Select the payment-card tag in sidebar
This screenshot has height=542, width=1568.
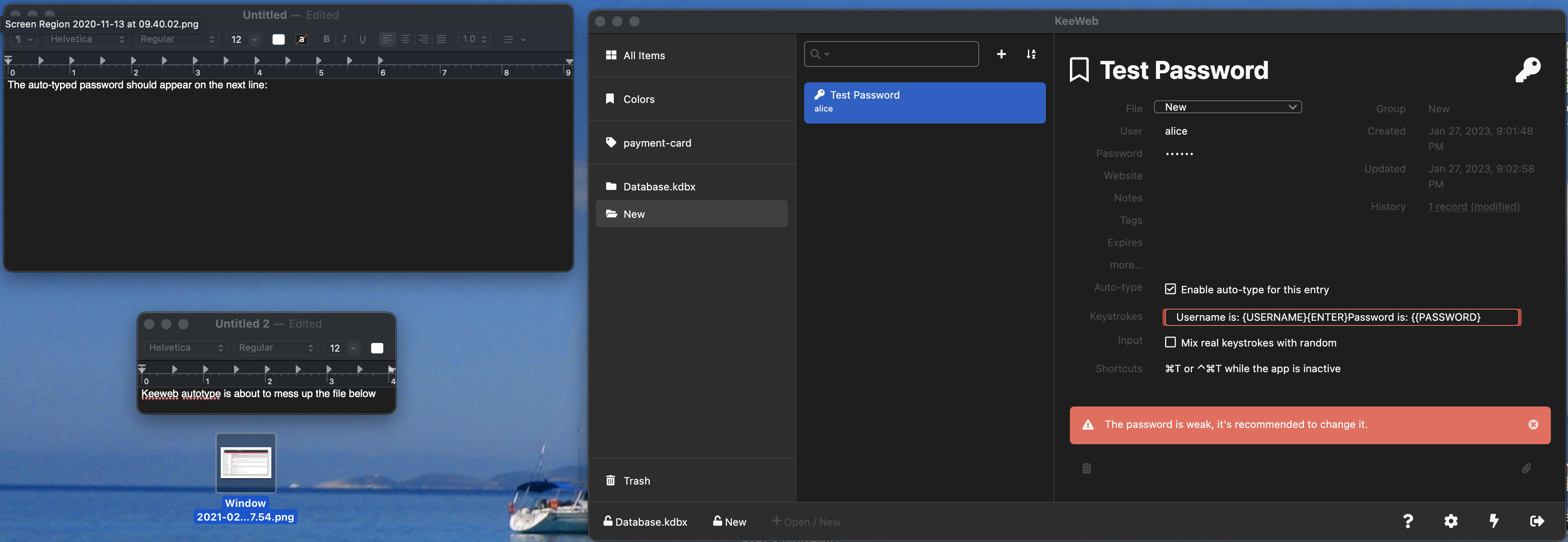657,143
